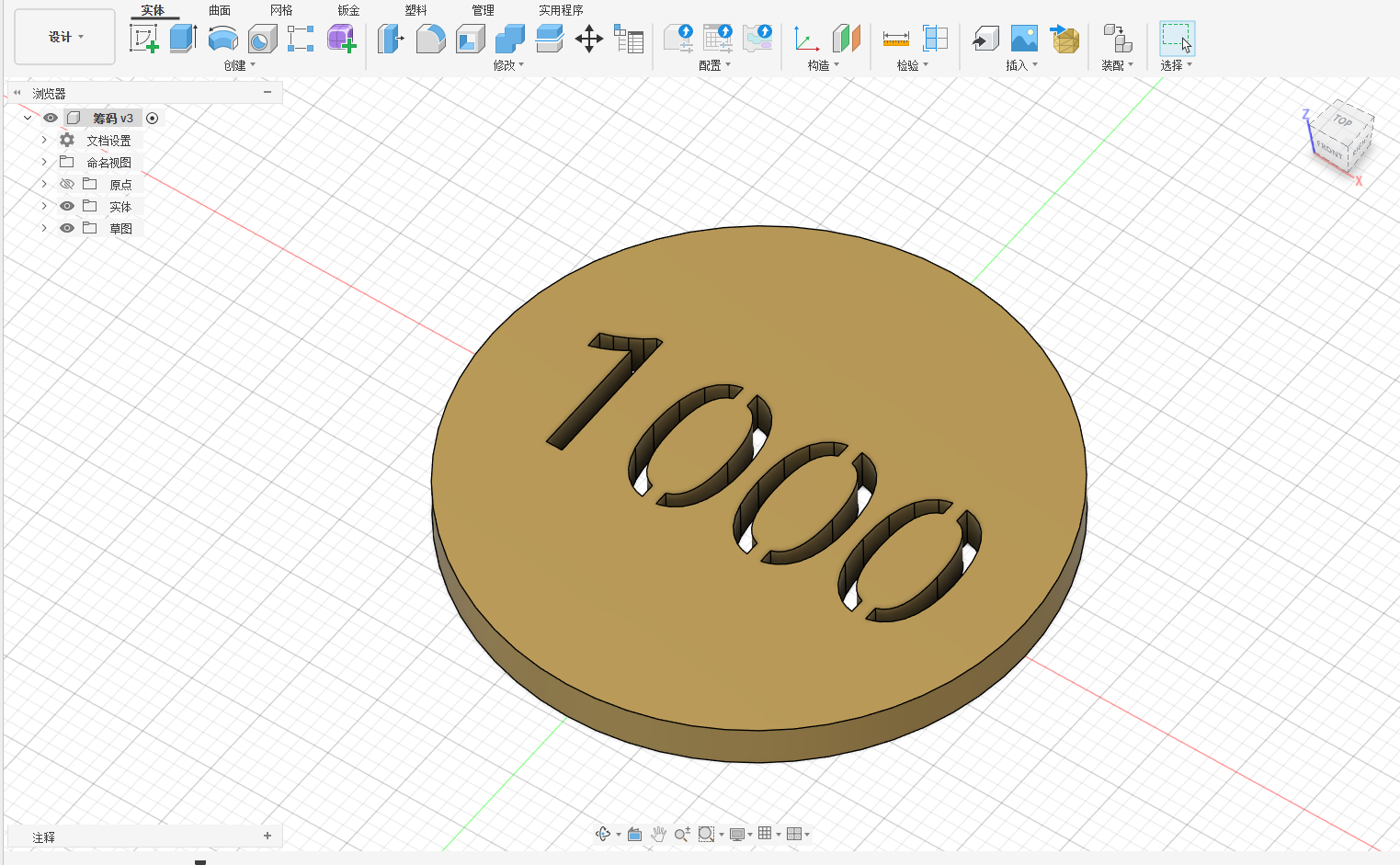Collapse the 浏览器 panel with minus button
Image resolution: width=1400 pixels, height=865 pixels.
267,92
